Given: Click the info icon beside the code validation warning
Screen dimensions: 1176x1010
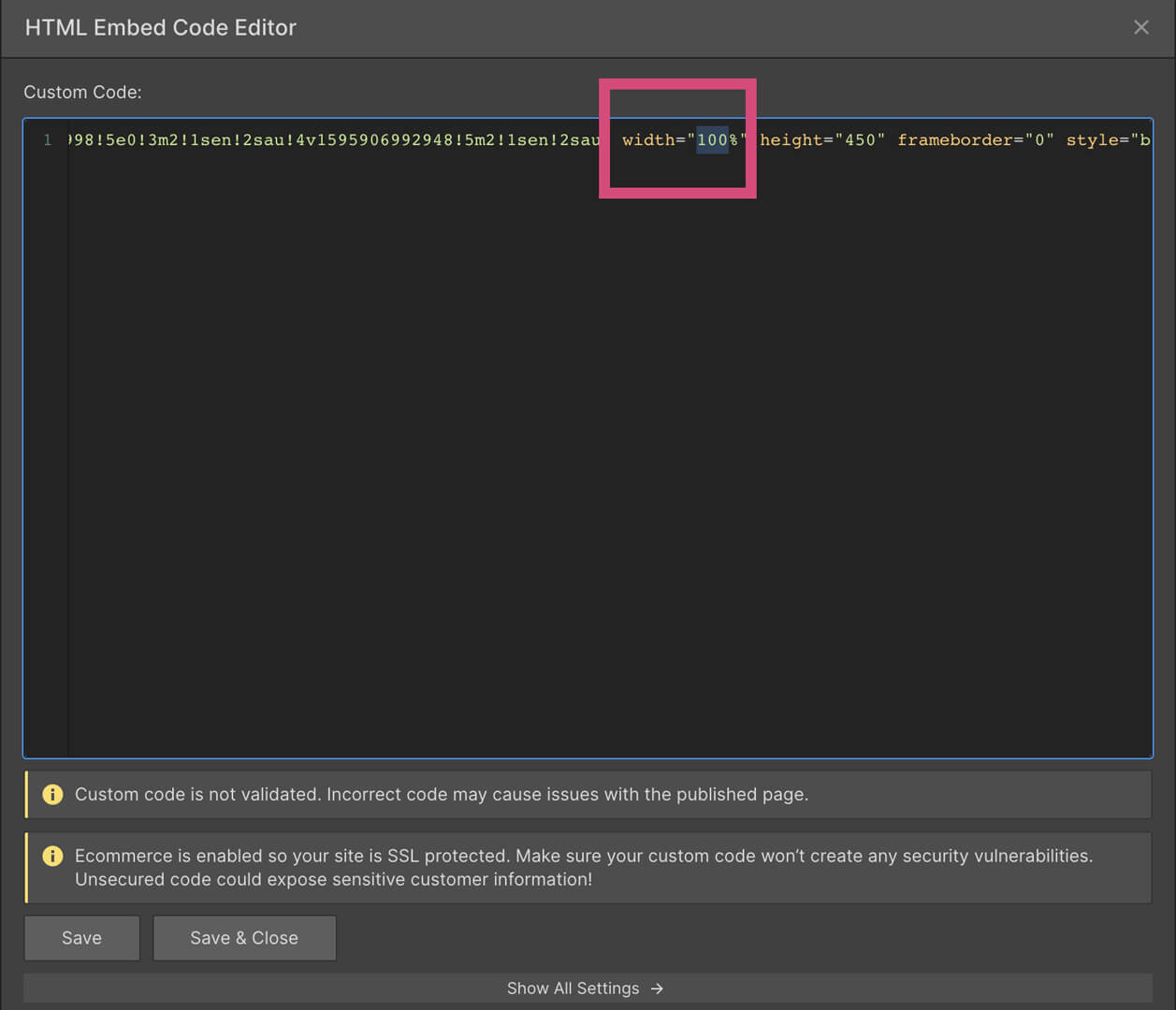Looking at the screenshot, I should click(52, 794).
